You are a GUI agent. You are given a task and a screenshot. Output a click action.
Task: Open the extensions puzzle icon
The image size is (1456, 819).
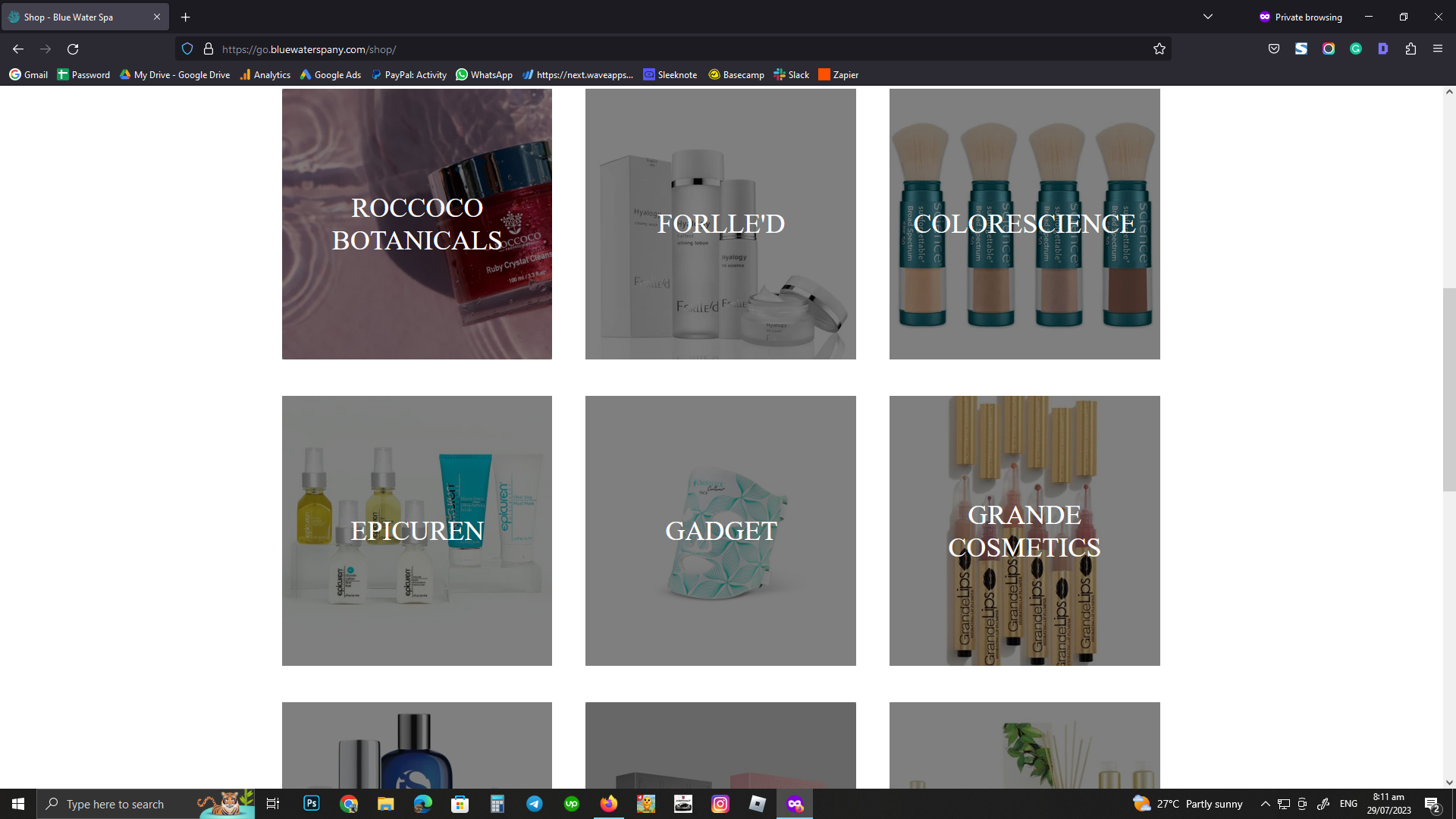pyautogui.click(x=1410, y=49)
